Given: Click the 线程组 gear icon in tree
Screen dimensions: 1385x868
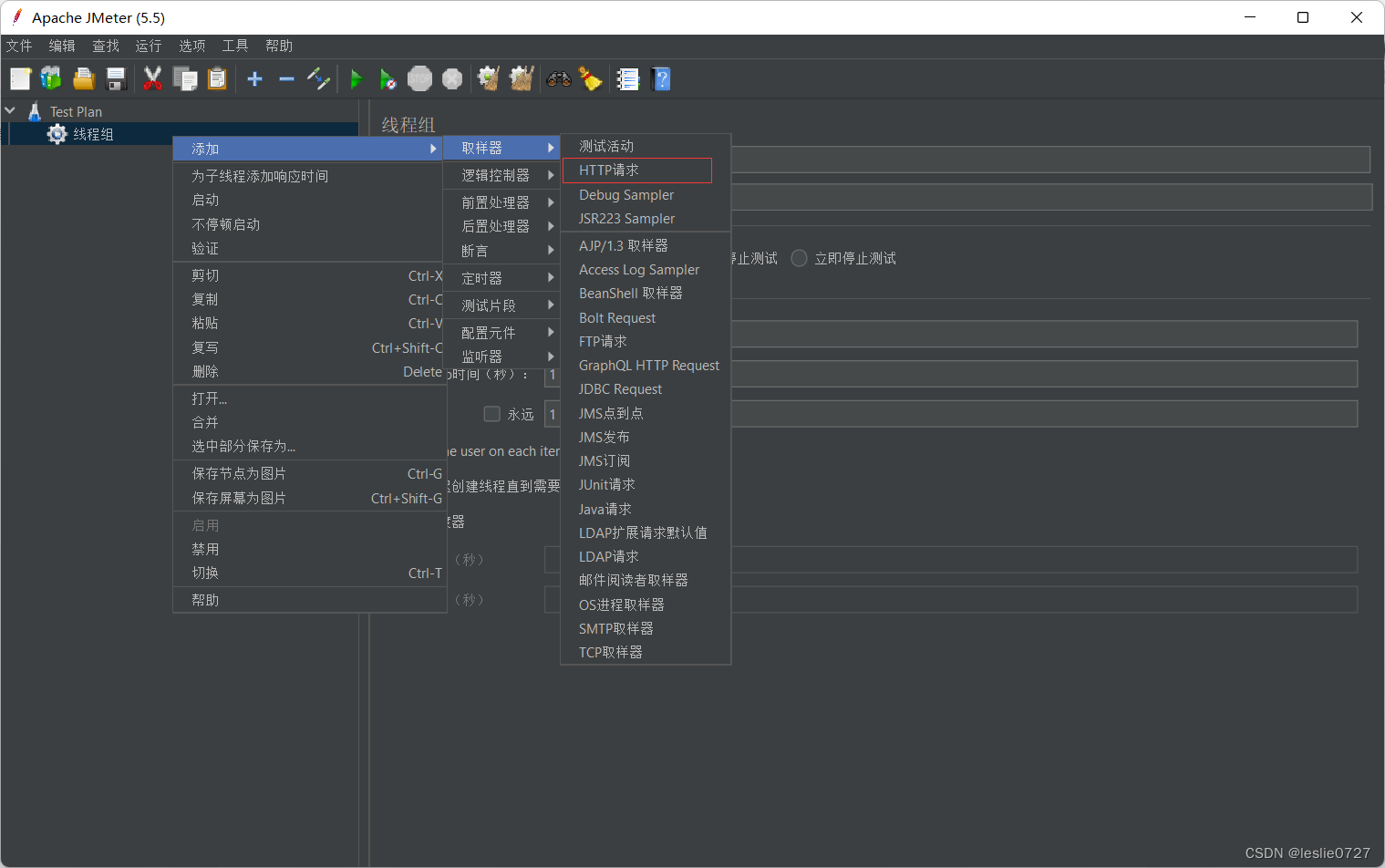Looking at the screenshot, I should pos(57,134).
